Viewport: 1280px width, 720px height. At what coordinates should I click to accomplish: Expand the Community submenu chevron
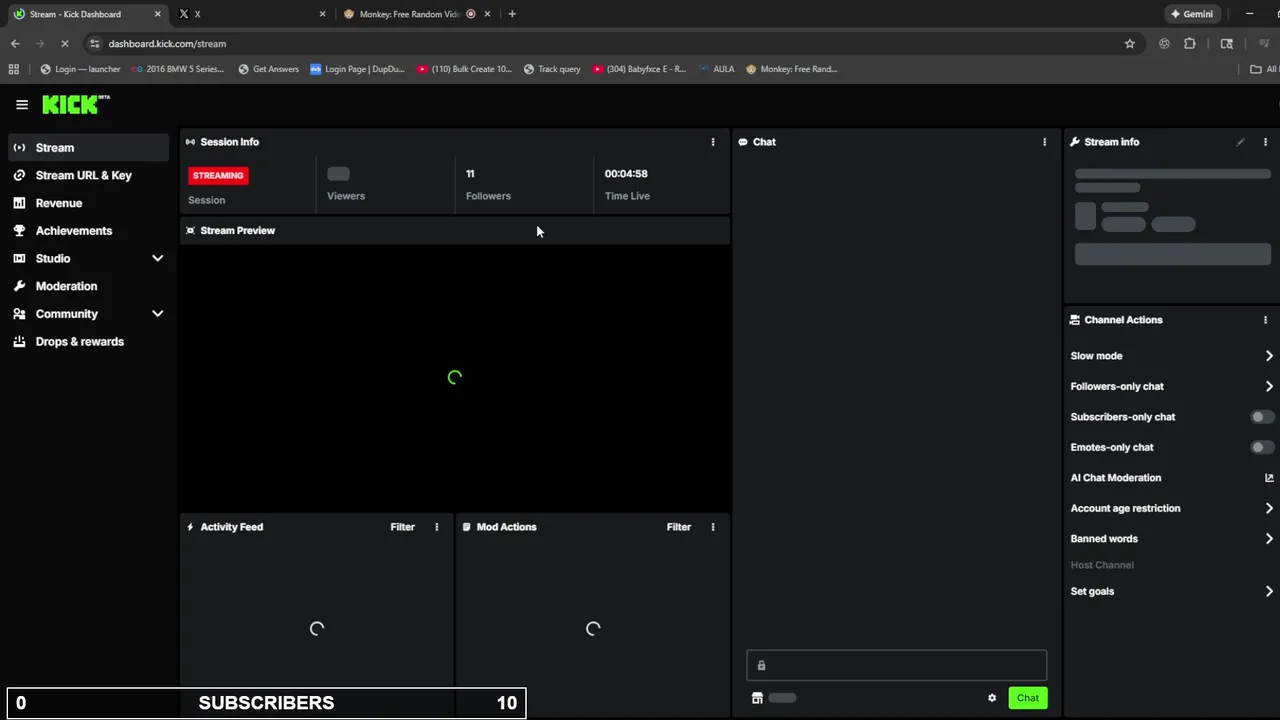157,314
